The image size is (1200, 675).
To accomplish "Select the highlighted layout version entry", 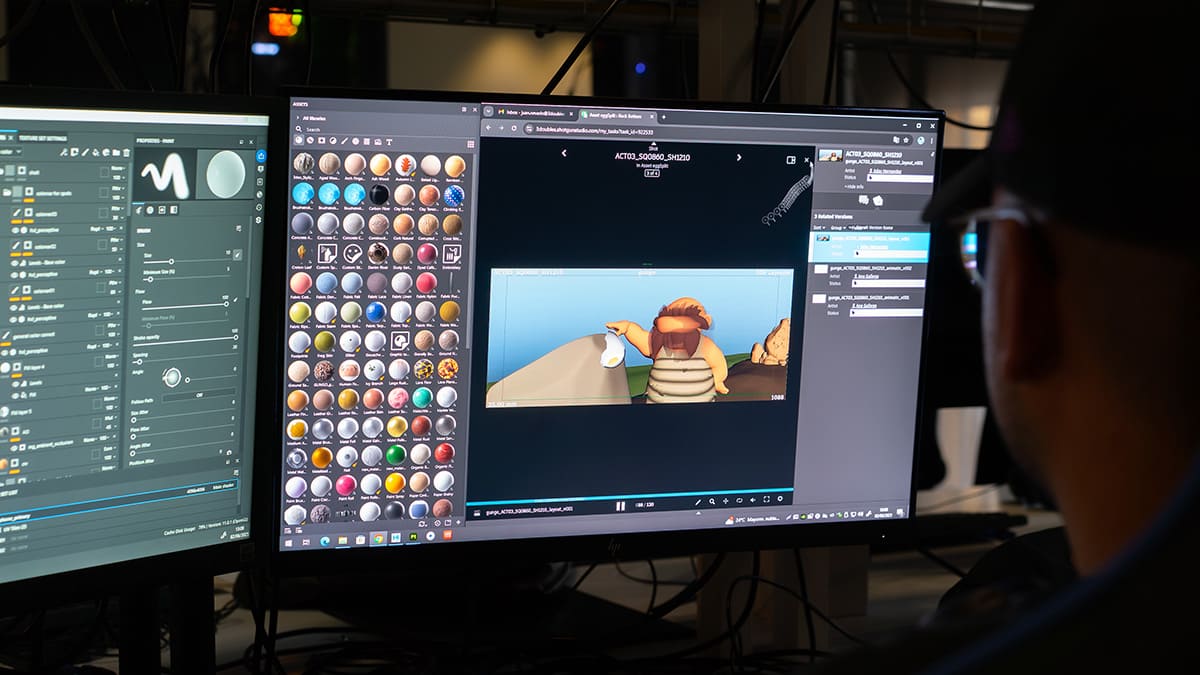I will pyautogui.click(x=868, y=247).
